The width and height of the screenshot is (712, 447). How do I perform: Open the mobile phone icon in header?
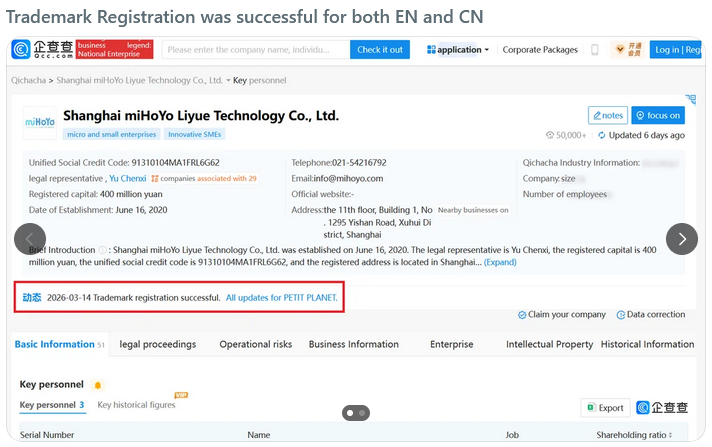tap(594, 50)
